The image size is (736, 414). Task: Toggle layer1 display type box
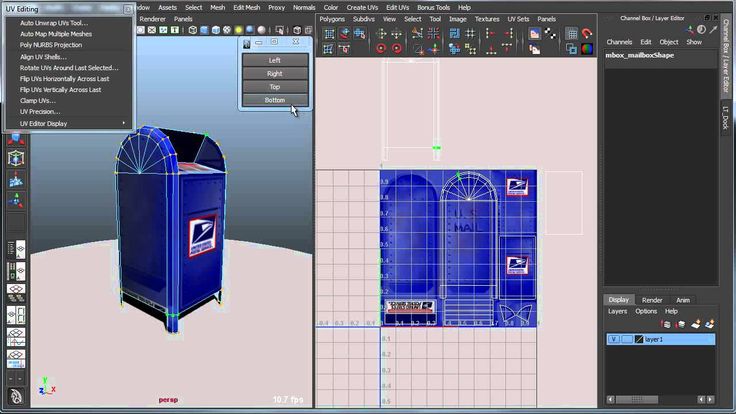pos(627,339)
